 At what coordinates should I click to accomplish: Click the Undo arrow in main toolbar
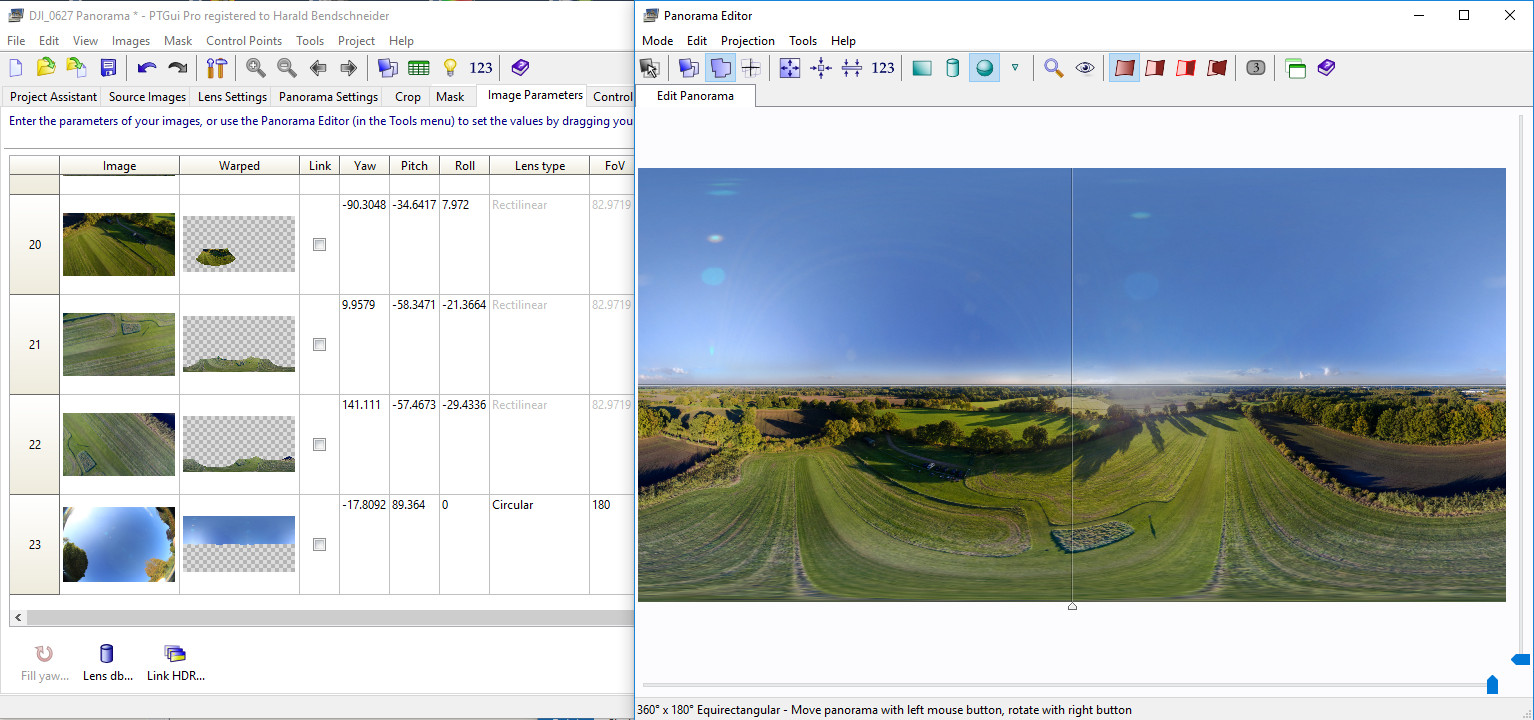147,68
